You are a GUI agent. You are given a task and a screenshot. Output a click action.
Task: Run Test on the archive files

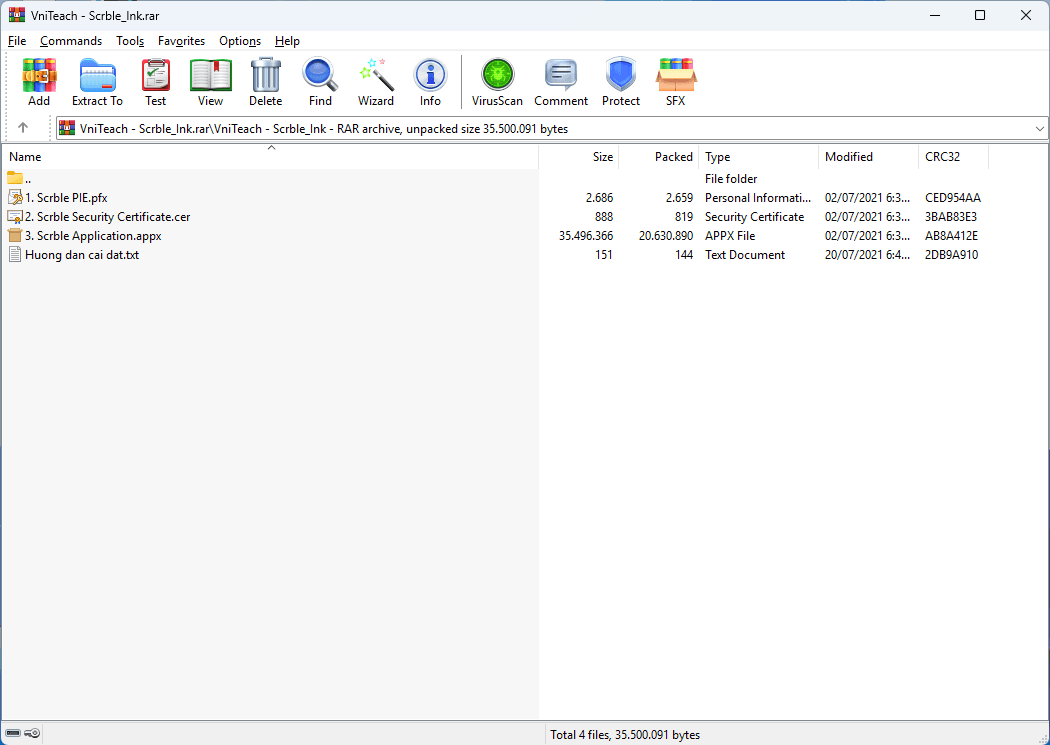(155, 82)
